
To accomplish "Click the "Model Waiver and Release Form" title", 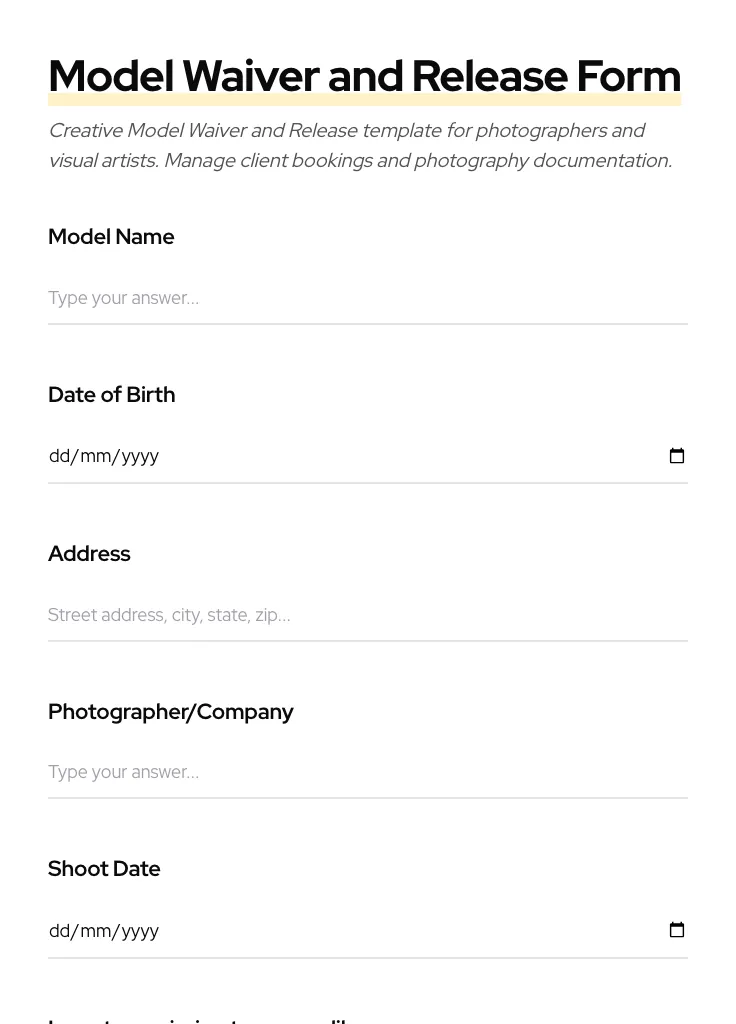I will pos(364,76).
